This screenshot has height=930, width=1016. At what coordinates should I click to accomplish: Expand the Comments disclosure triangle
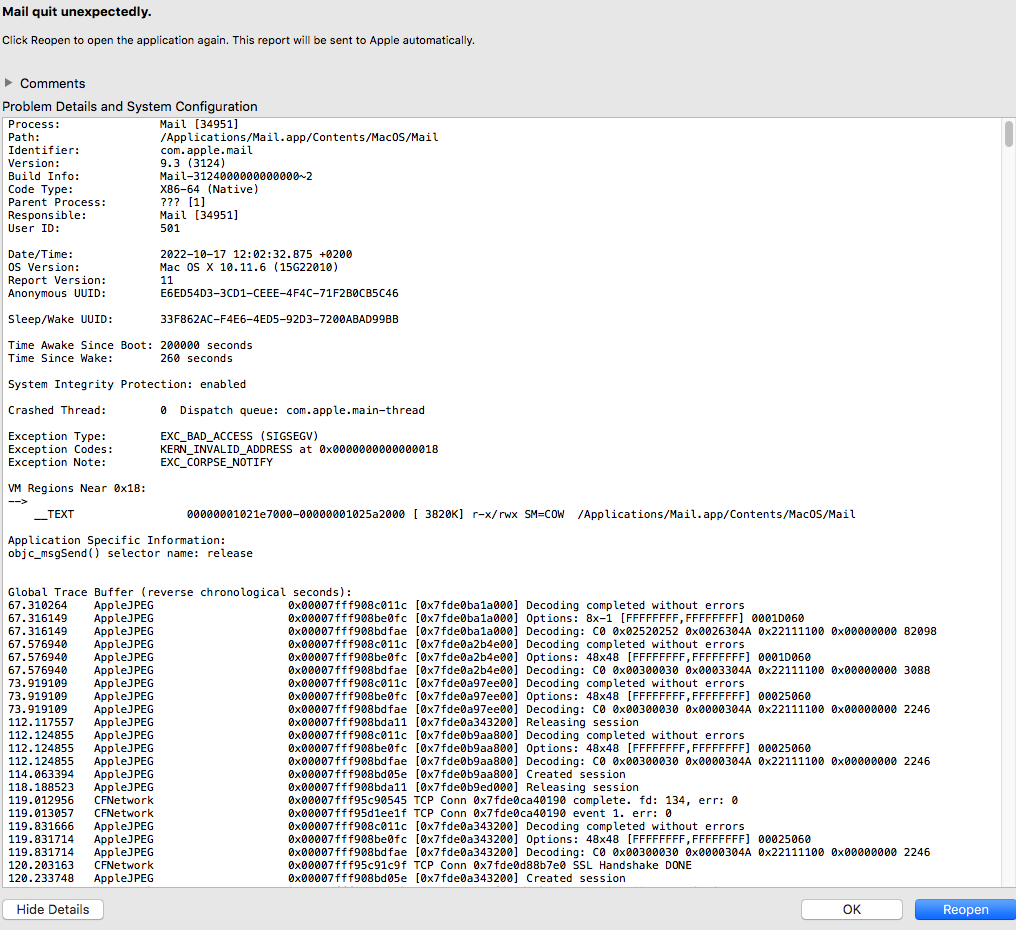click(x=8, y=83)
